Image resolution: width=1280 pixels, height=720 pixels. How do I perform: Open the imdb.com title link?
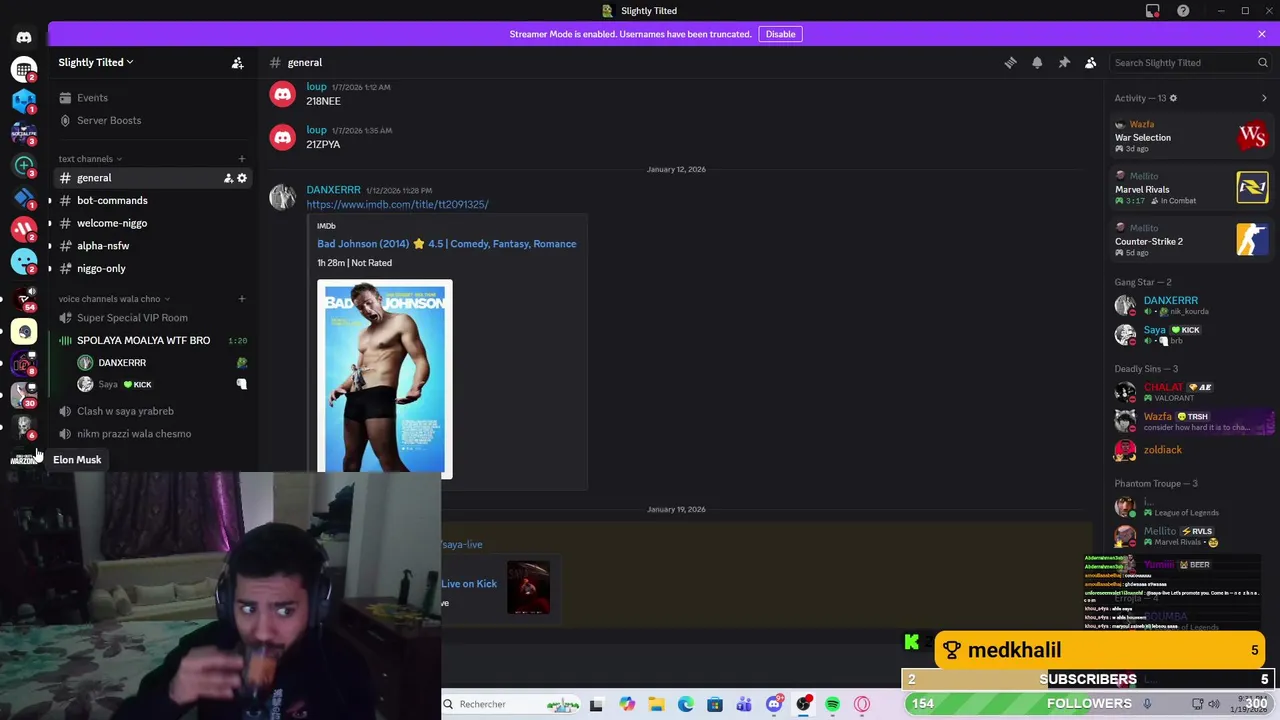point(397,204)
